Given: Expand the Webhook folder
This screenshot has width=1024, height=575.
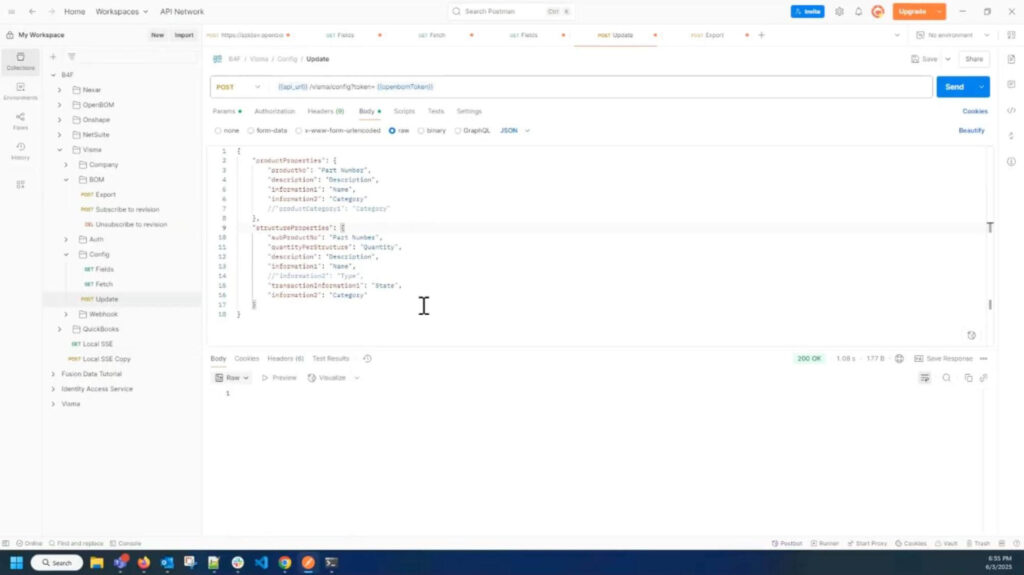Looking at the screenshot, I should pos(66,314).
